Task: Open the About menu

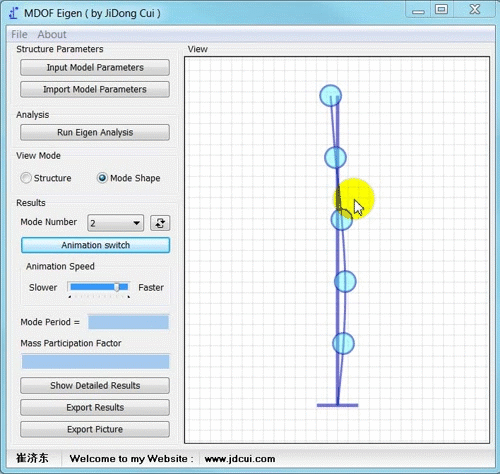Action: click(52, 34)
